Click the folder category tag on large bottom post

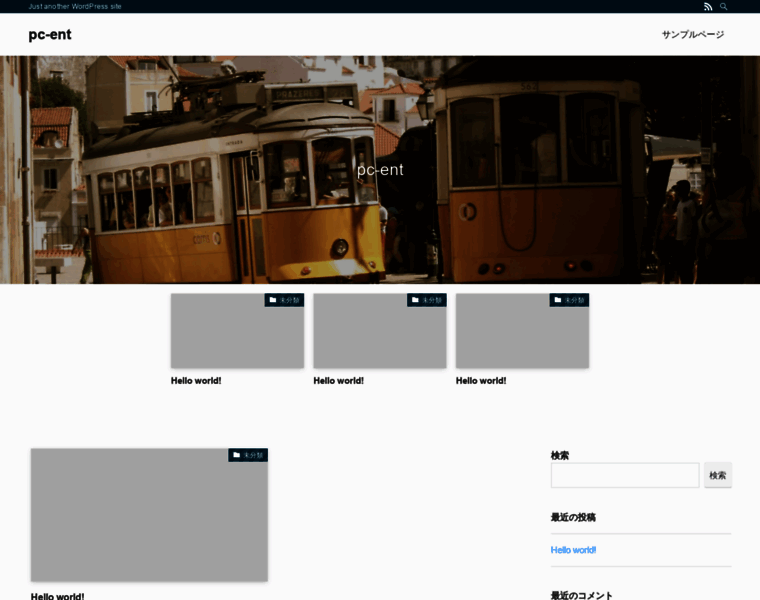click(x=248, y=455)
